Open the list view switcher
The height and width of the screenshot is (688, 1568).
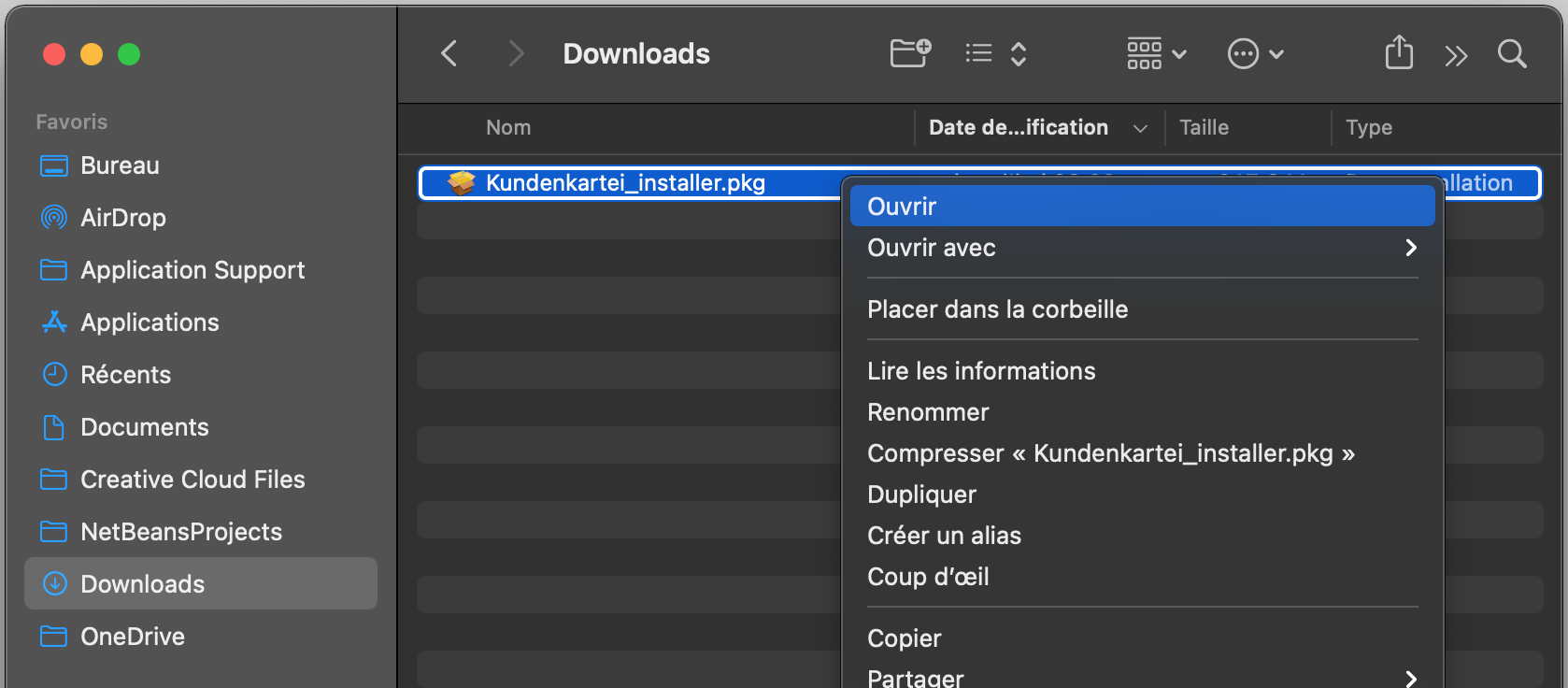coord(996,53)
